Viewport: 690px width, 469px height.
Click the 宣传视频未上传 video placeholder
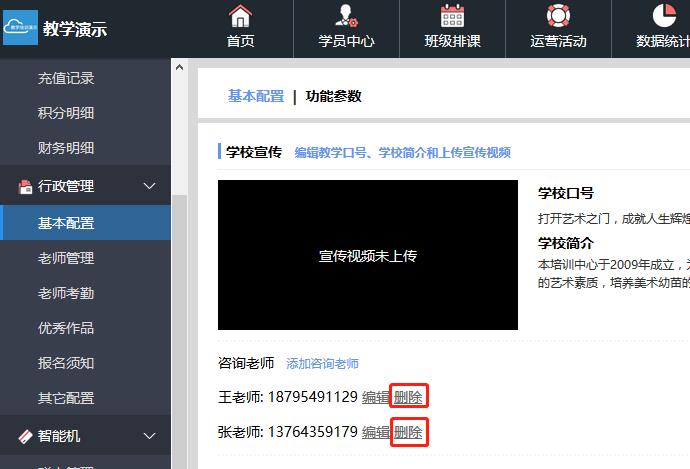(x=367, y=255)
